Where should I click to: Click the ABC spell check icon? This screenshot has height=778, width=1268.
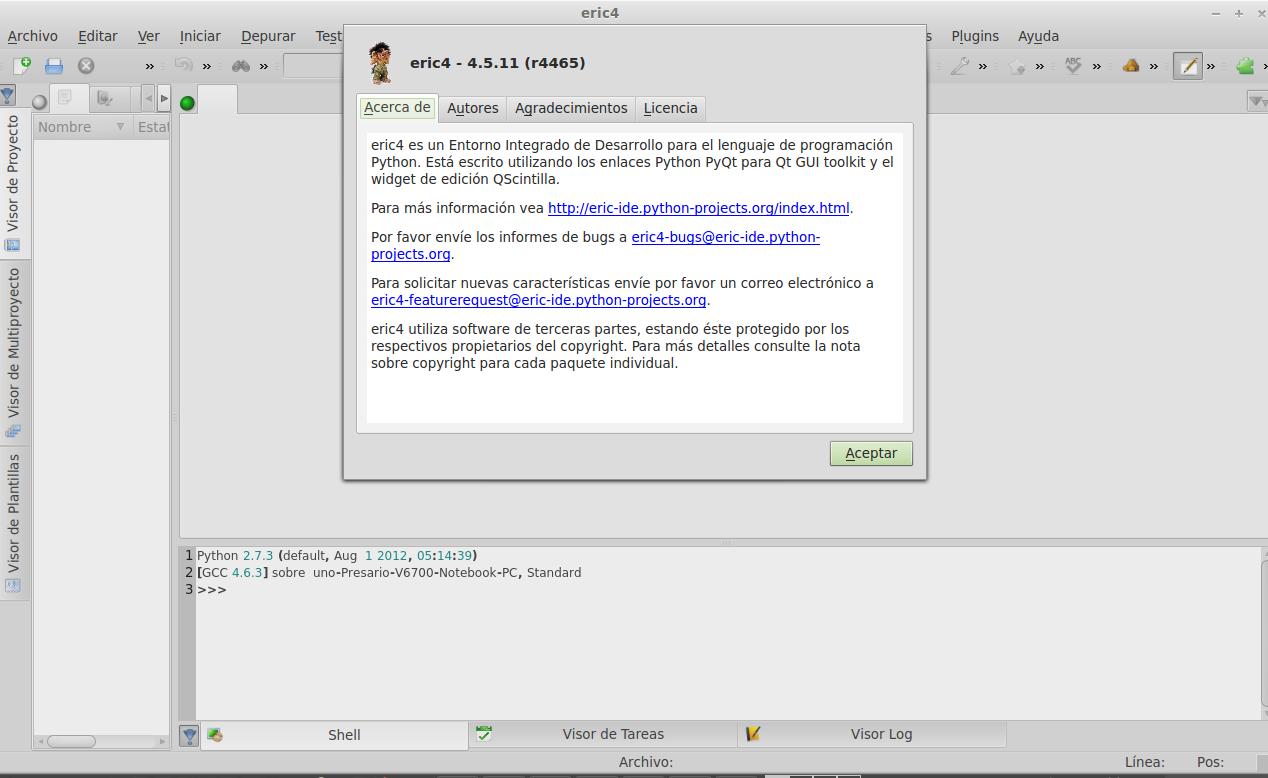tap(1074, 66)
